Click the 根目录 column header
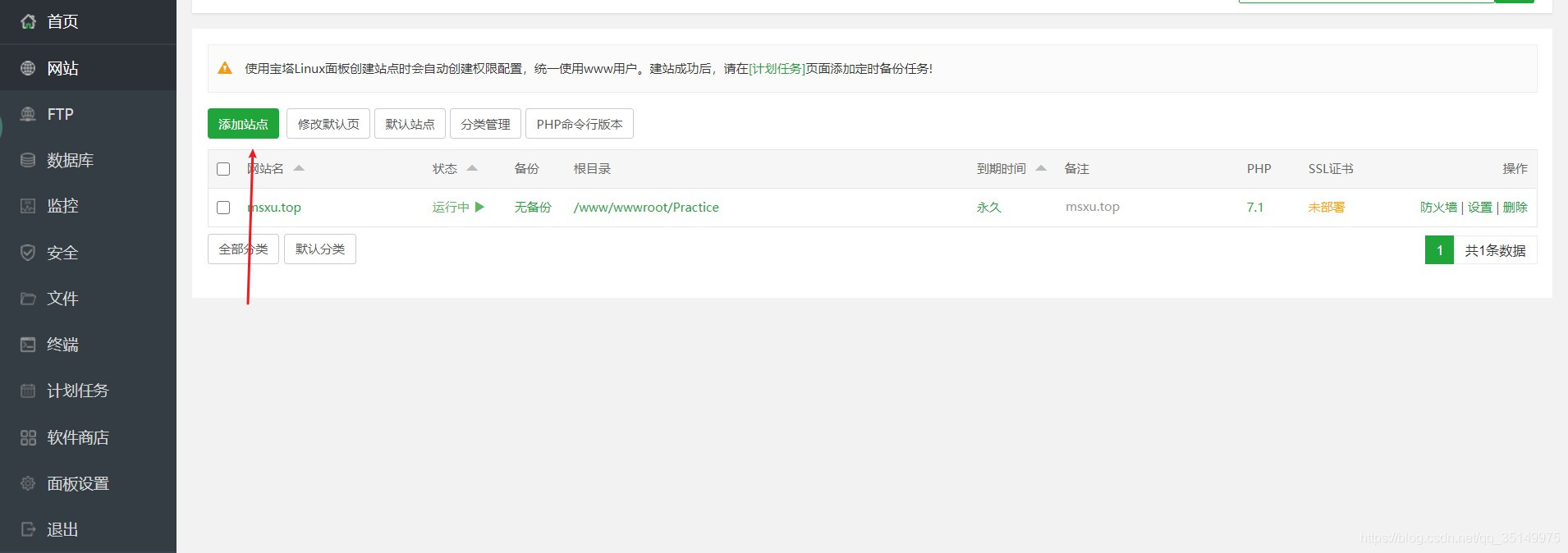The height and width of the screenshot is (553, 1568). tap(592, 168)
